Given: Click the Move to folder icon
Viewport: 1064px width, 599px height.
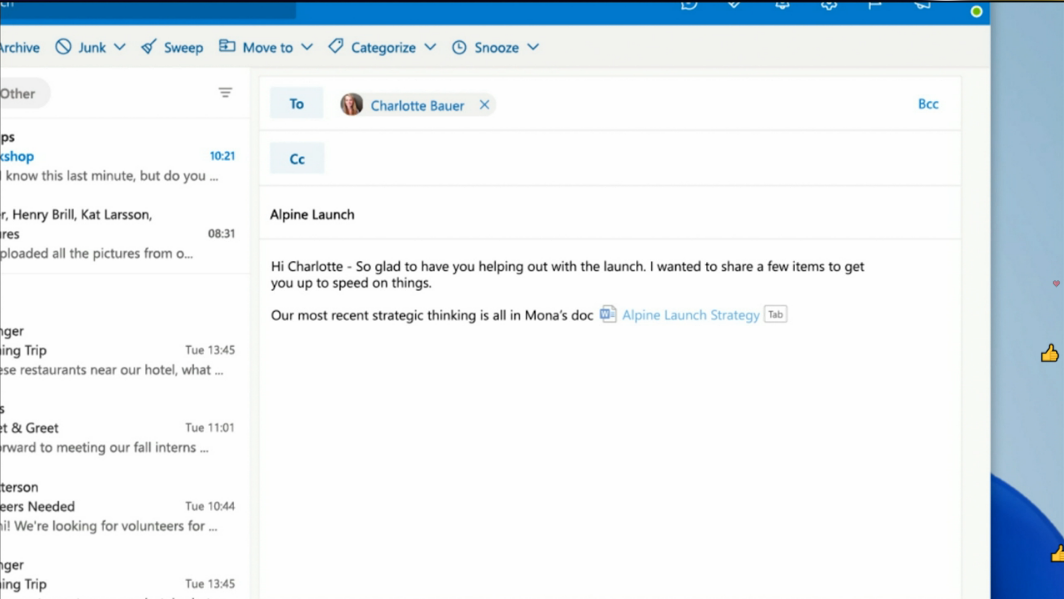Looking at the screenshot, I should pyautogui.click(x=228, y=47).
